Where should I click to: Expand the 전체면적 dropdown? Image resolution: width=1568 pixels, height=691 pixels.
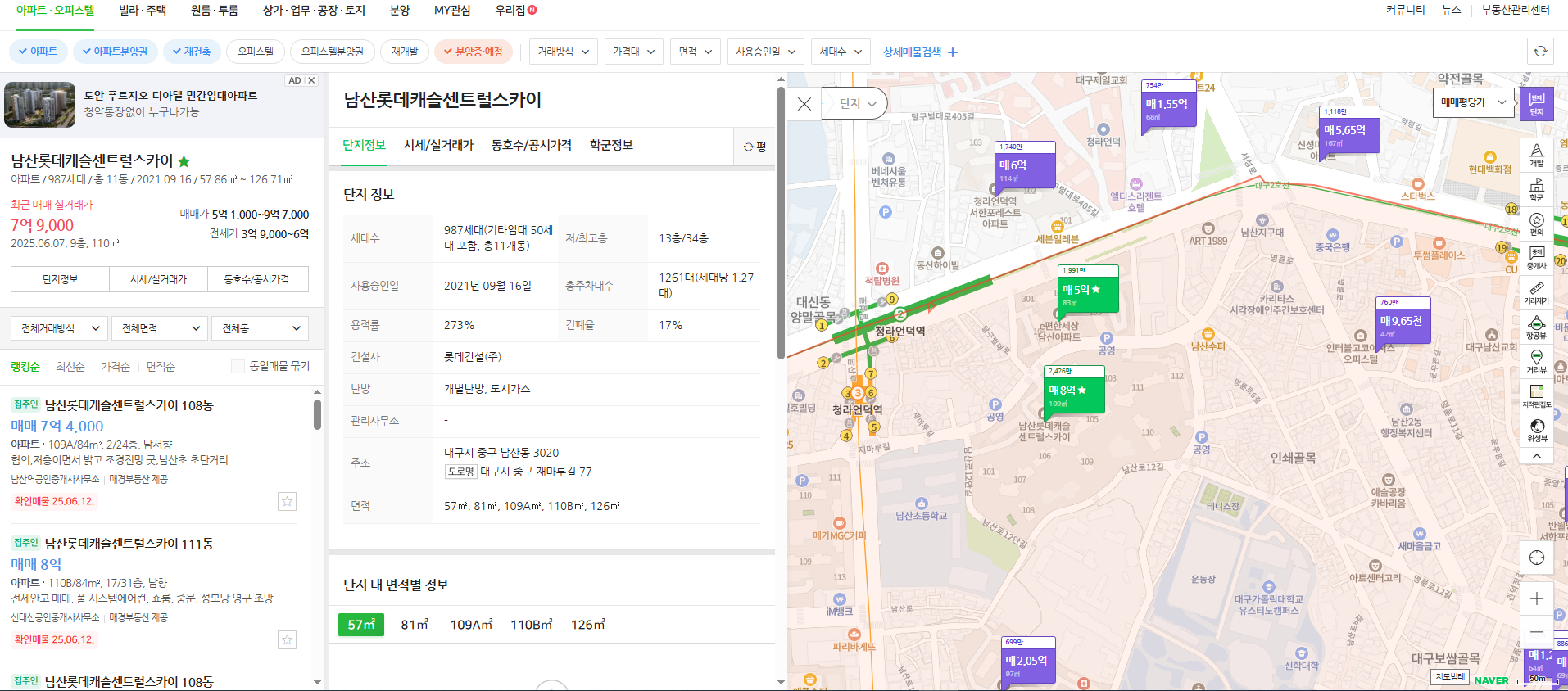pyautogui.click(x=160, y=328)
